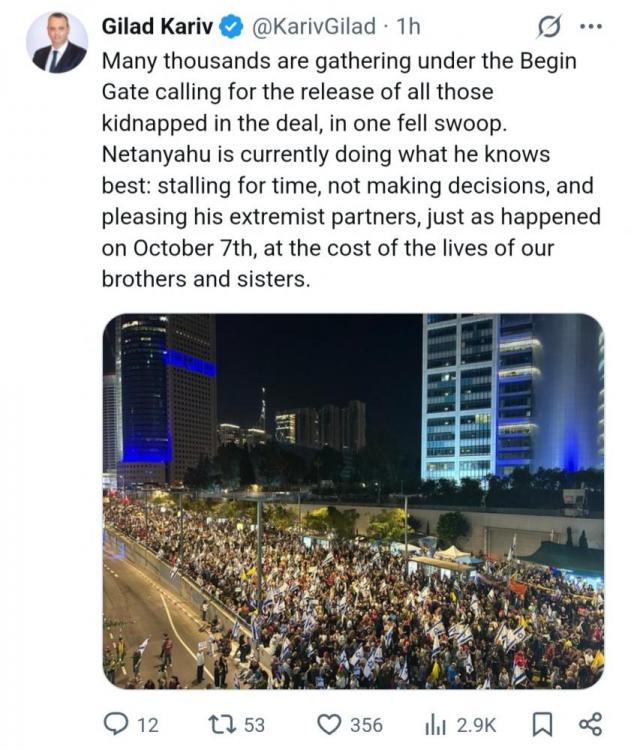Viewport: 631px width, 750px height.
Task: Click the Grok slashed-circle icon
Action: coord(548,27)
